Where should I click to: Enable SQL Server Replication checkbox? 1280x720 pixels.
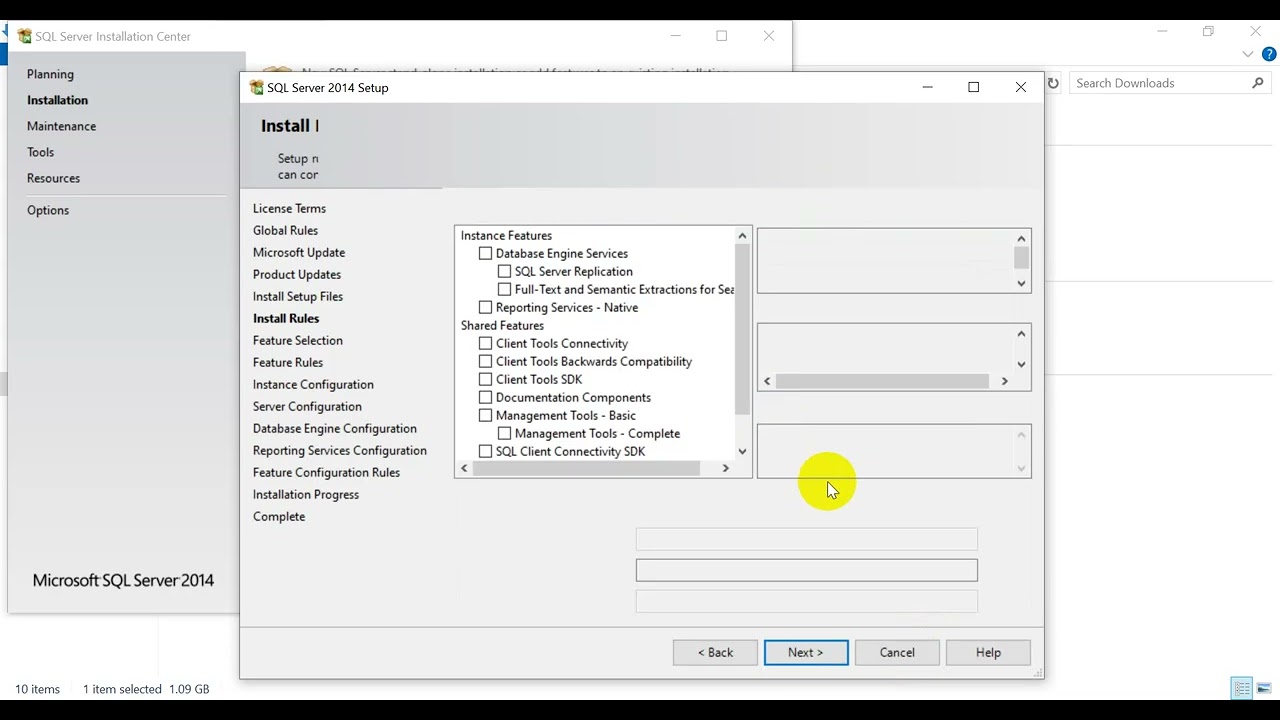pyautogui.click(x=504, y=272)
